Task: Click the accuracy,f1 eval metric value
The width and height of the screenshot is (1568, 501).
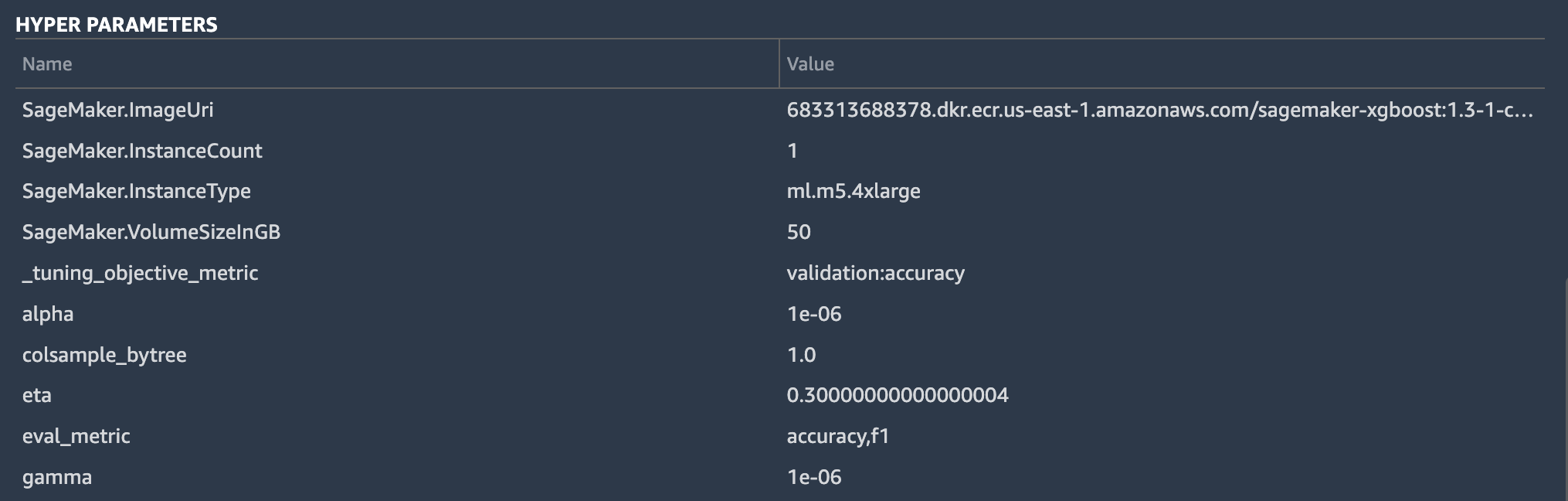Action: point(838,436)
